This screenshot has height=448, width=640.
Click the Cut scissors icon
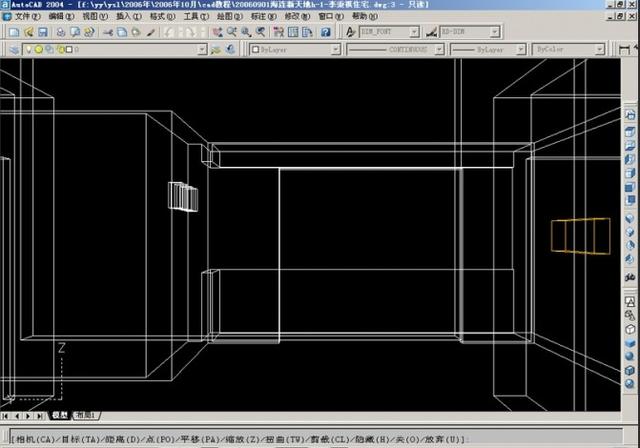pos(108,32)
